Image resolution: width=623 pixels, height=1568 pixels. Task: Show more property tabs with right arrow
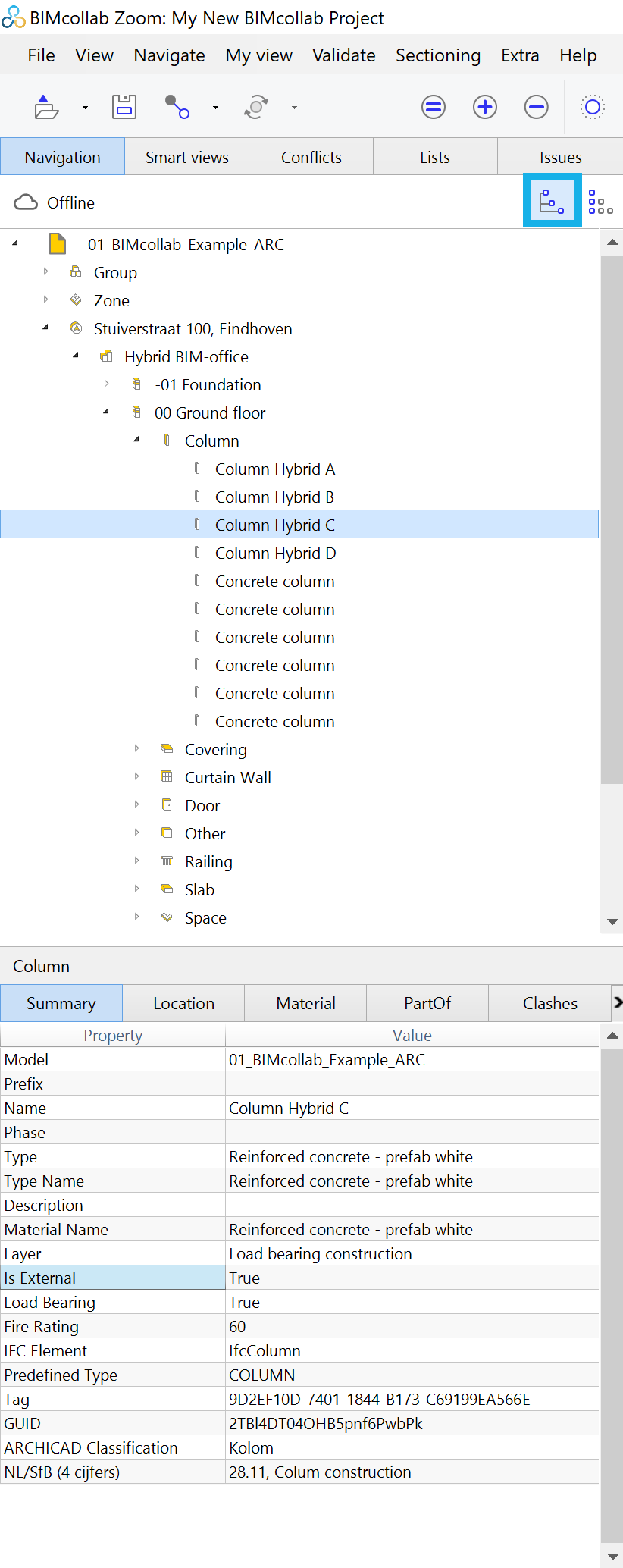[617, 1003]
